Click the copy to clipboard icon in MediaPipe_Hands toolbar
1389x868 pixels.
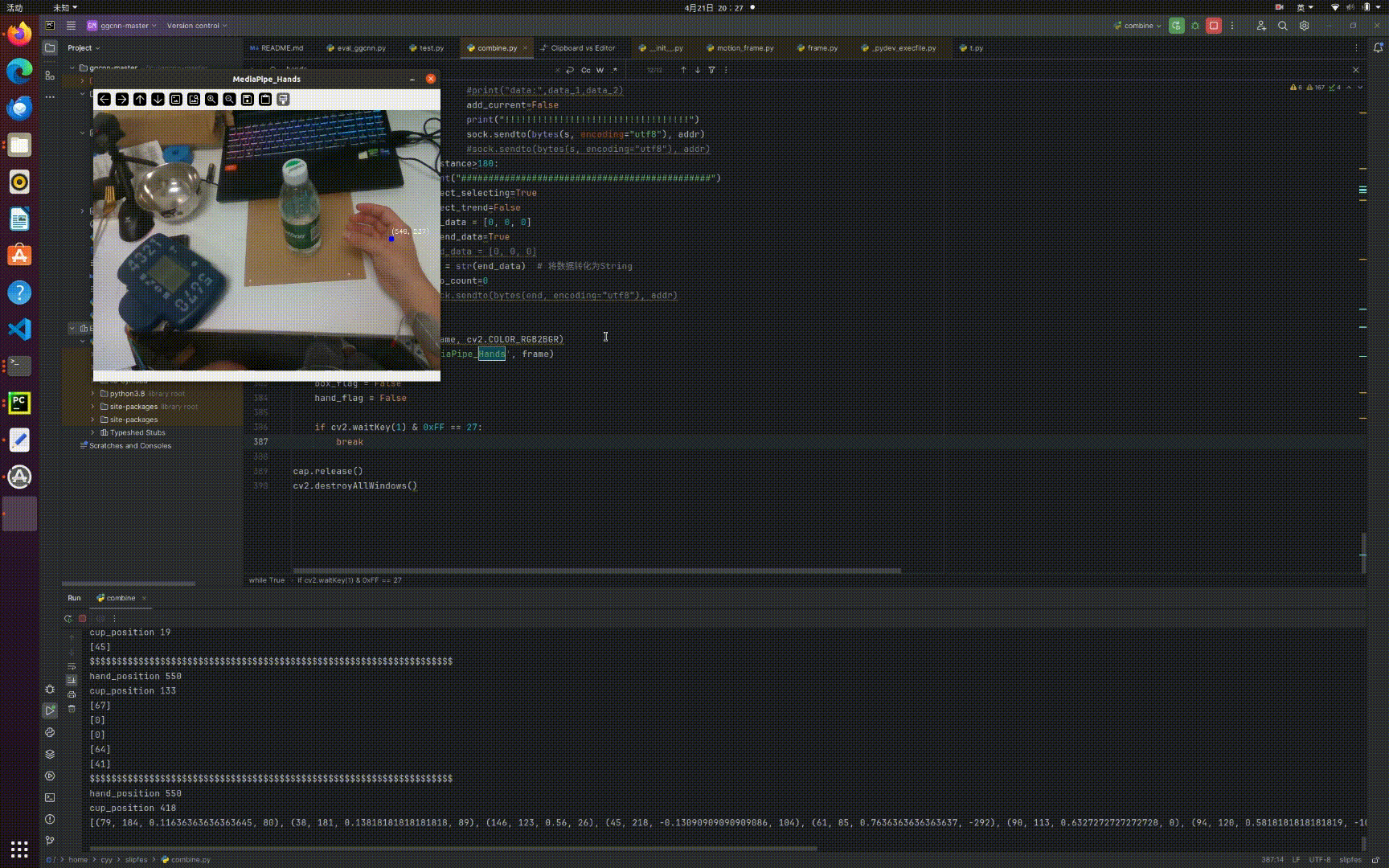click(265, 100)
